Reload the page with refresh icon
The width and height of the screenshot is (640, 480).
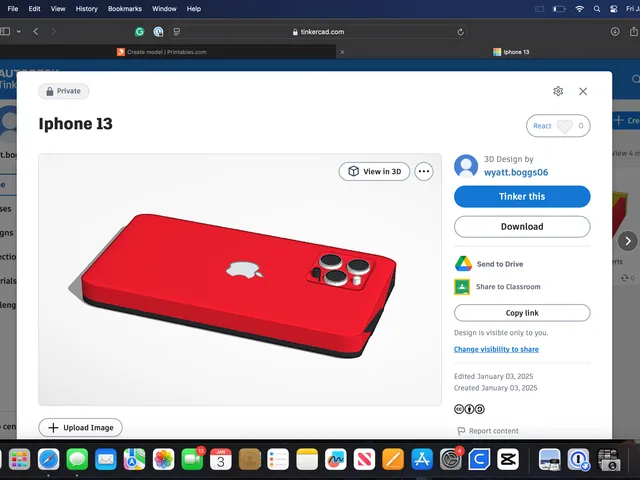tap(460, 32)
